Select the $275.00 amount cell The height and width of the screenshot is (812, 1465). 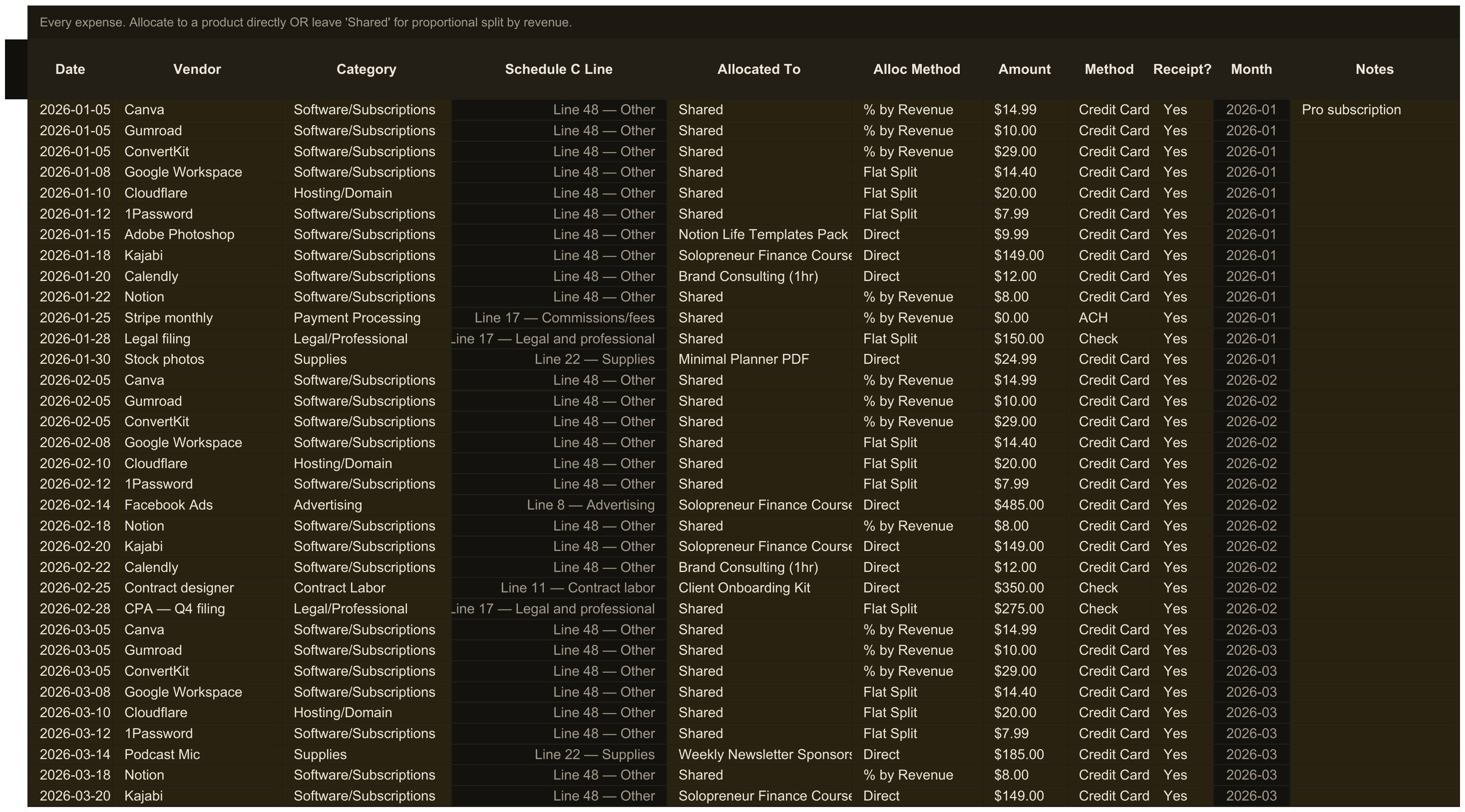tap(1025, 609)
